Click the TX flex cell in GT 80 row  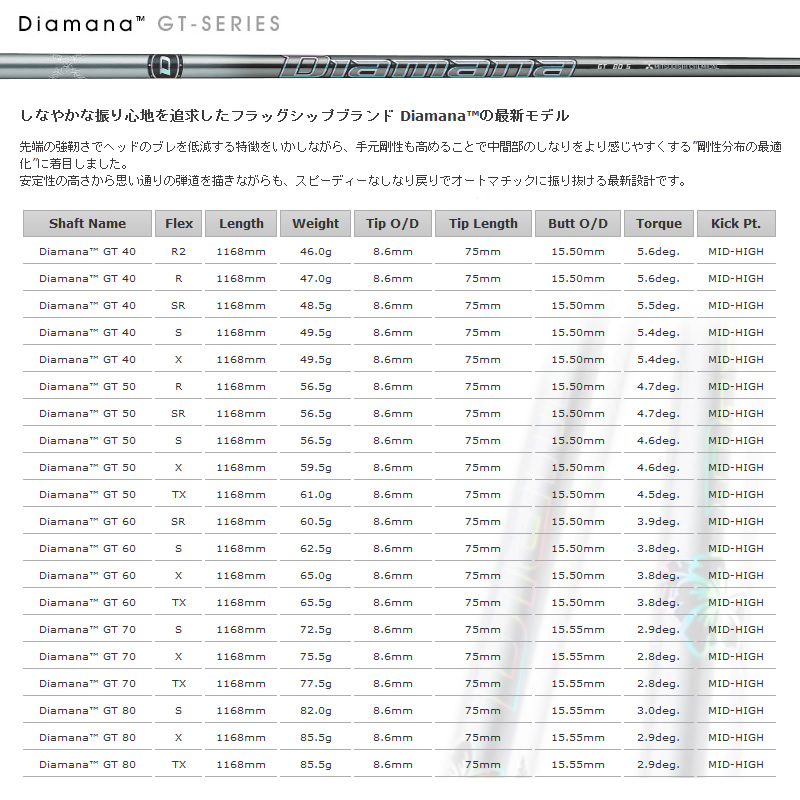click(x=179, y=765)
